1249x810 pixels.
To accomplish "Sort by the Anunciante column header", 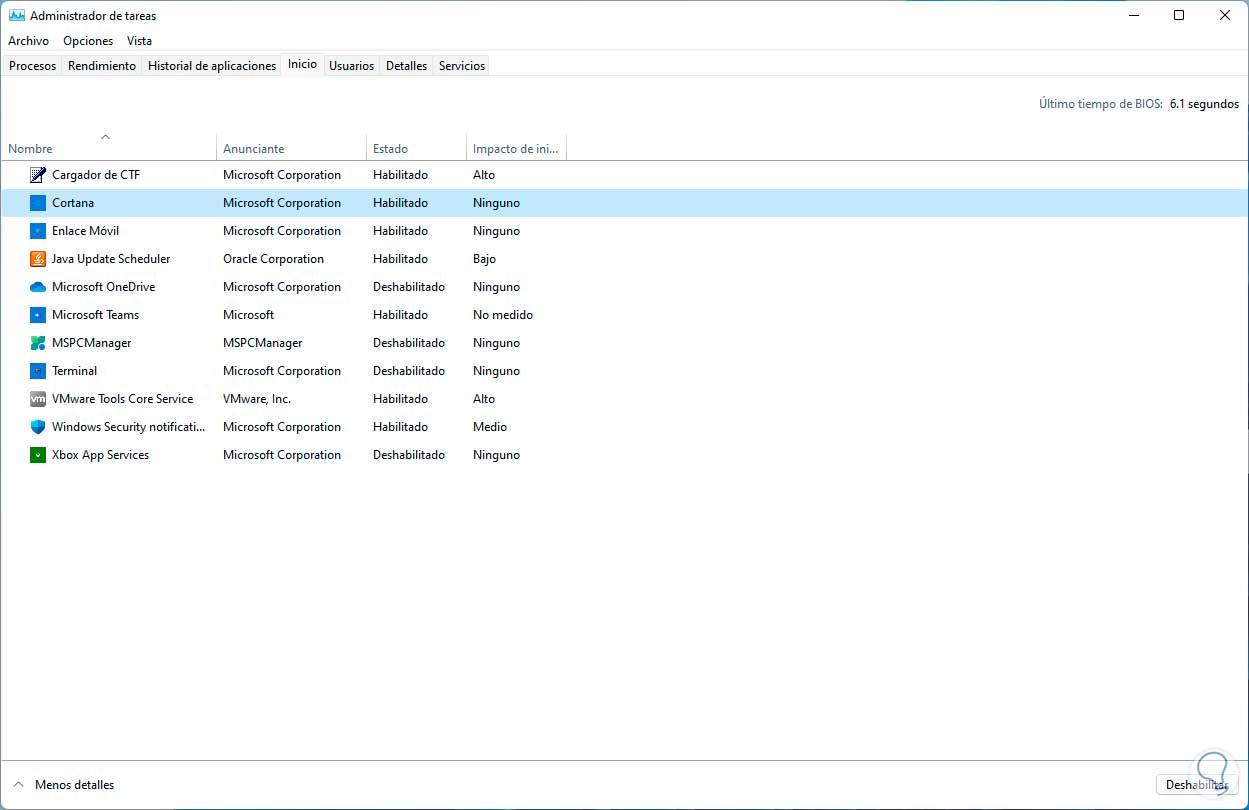I will (291, 147).
